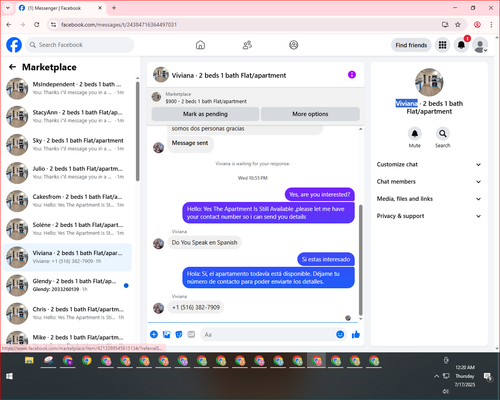Open Chris conversation

pyautogui.click(x=67, y=313)
